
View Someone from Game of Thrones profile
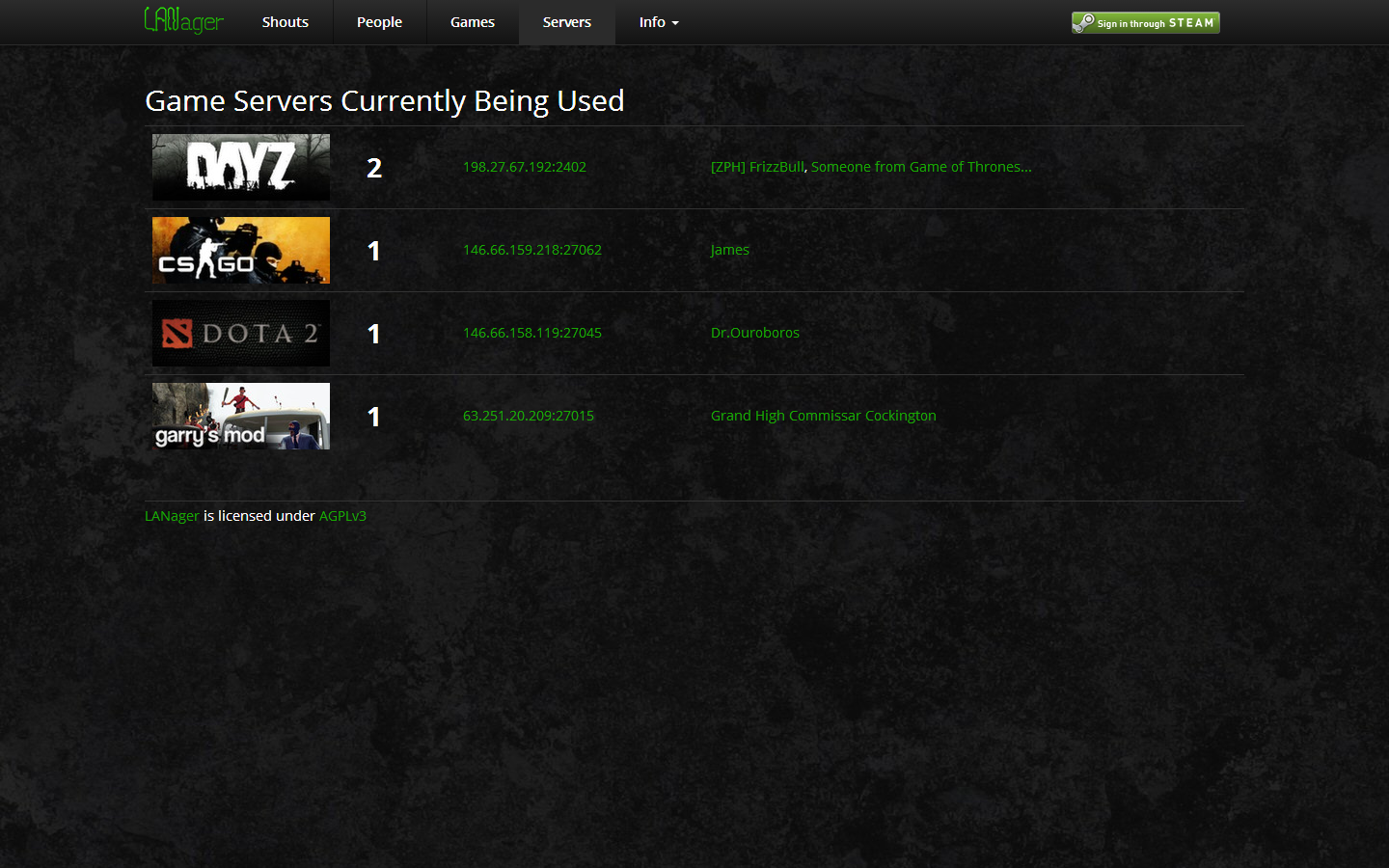[x=921, y=167]
